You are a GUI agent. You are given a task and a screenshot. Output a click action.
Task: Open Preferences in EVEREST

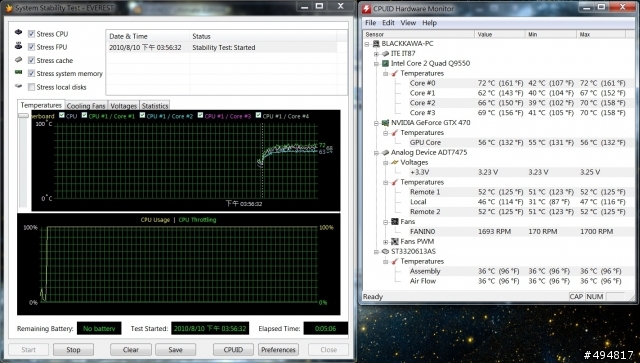coord(278,350)
